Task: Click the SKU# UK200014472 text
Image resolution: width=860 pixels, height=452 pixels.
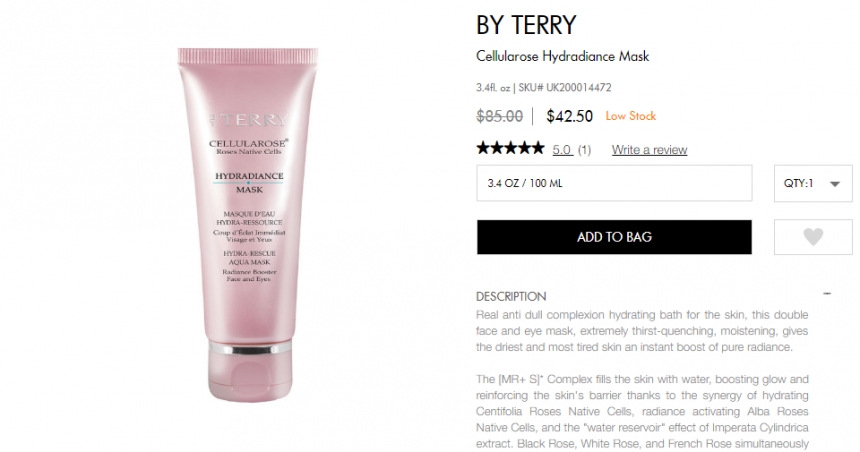Action: pos(564,87)
